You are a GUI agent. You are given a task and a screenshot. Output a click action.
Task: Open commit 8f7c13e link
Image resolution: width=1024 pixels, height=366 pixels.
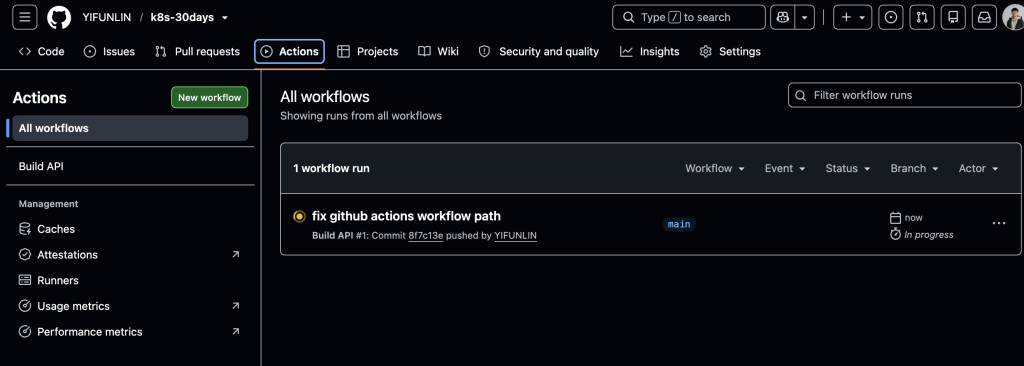426,235
